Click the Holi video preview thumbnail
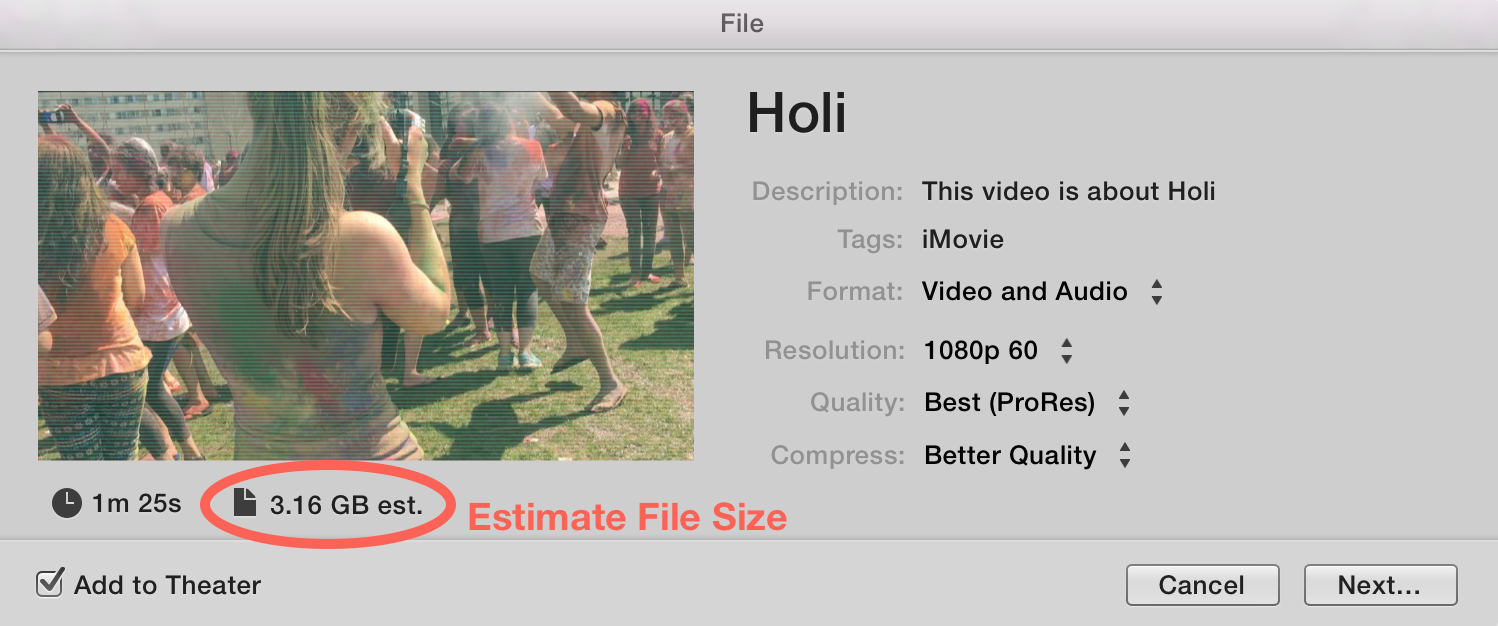1498x626 pixels. (366, 276)
